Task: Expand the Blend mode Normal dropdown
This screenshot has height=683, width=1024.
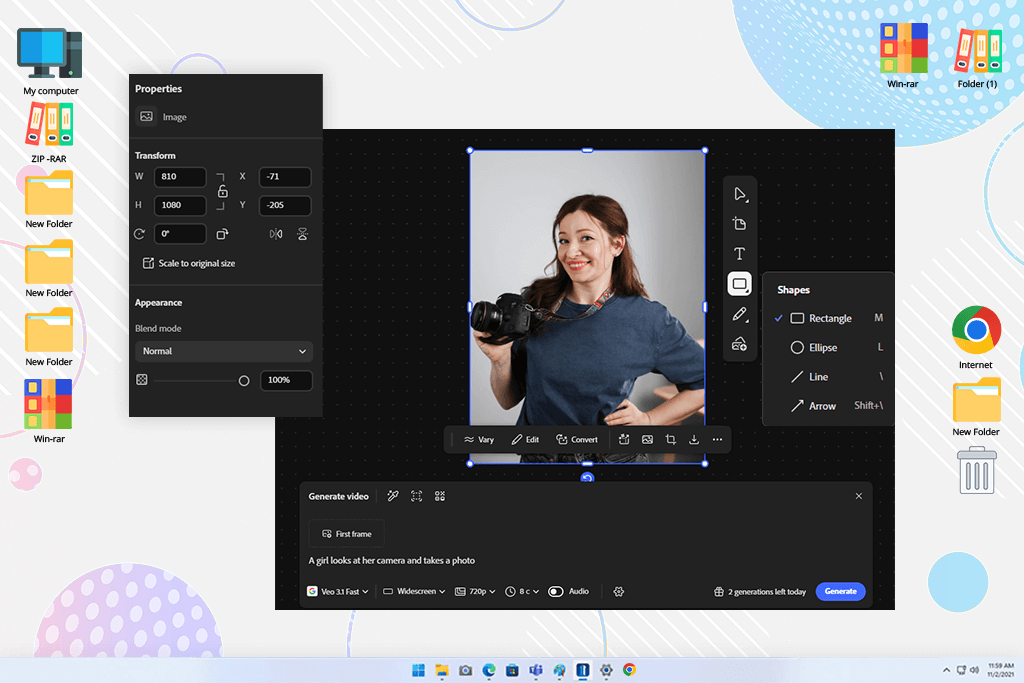Action: [224, 351]
